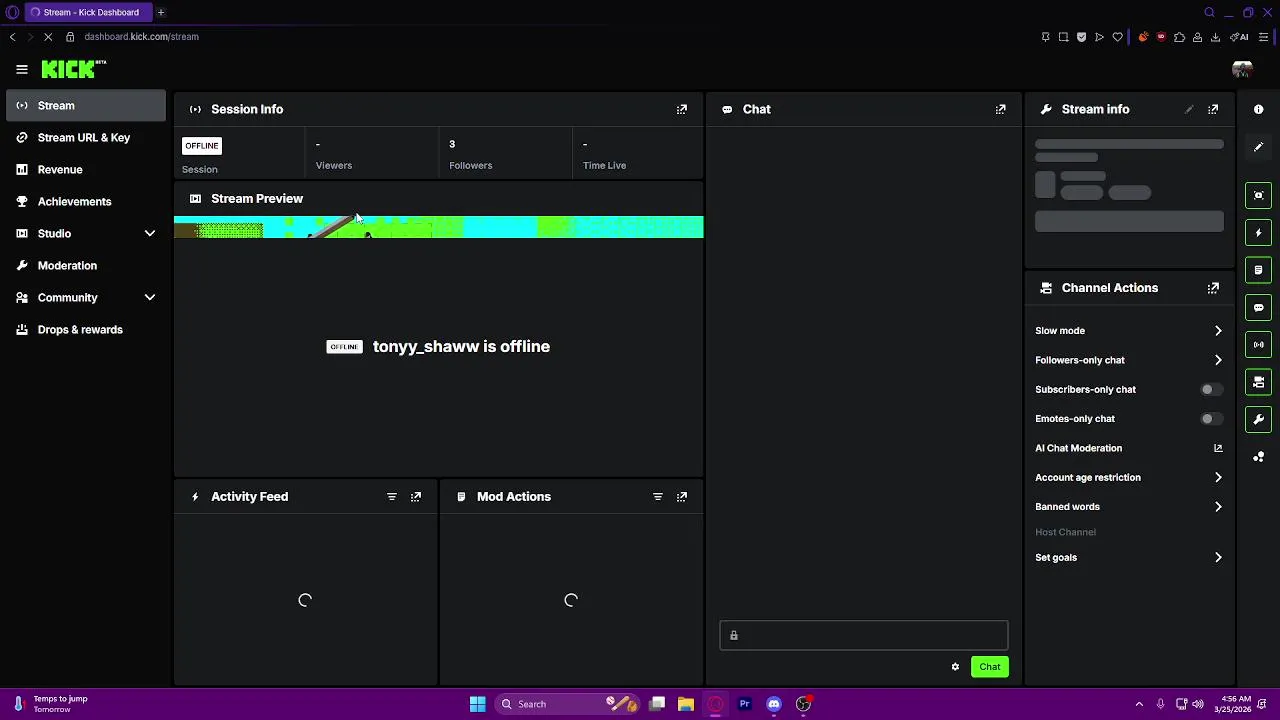1280x720 pixels.
Task: Open Stream URL & Key page
Action: 86,138
